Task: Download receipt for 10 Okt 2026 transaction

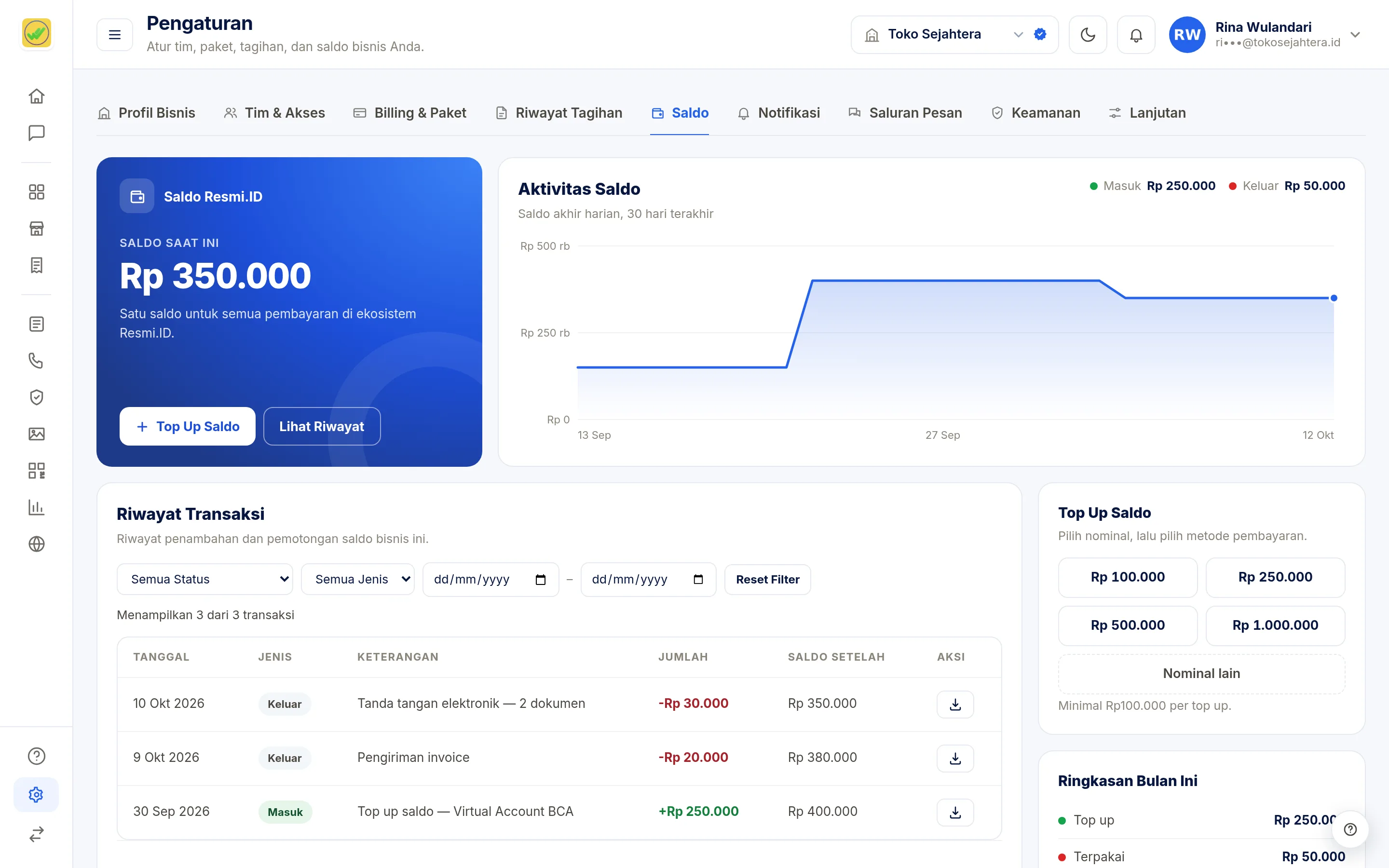Action: (955, 705)
